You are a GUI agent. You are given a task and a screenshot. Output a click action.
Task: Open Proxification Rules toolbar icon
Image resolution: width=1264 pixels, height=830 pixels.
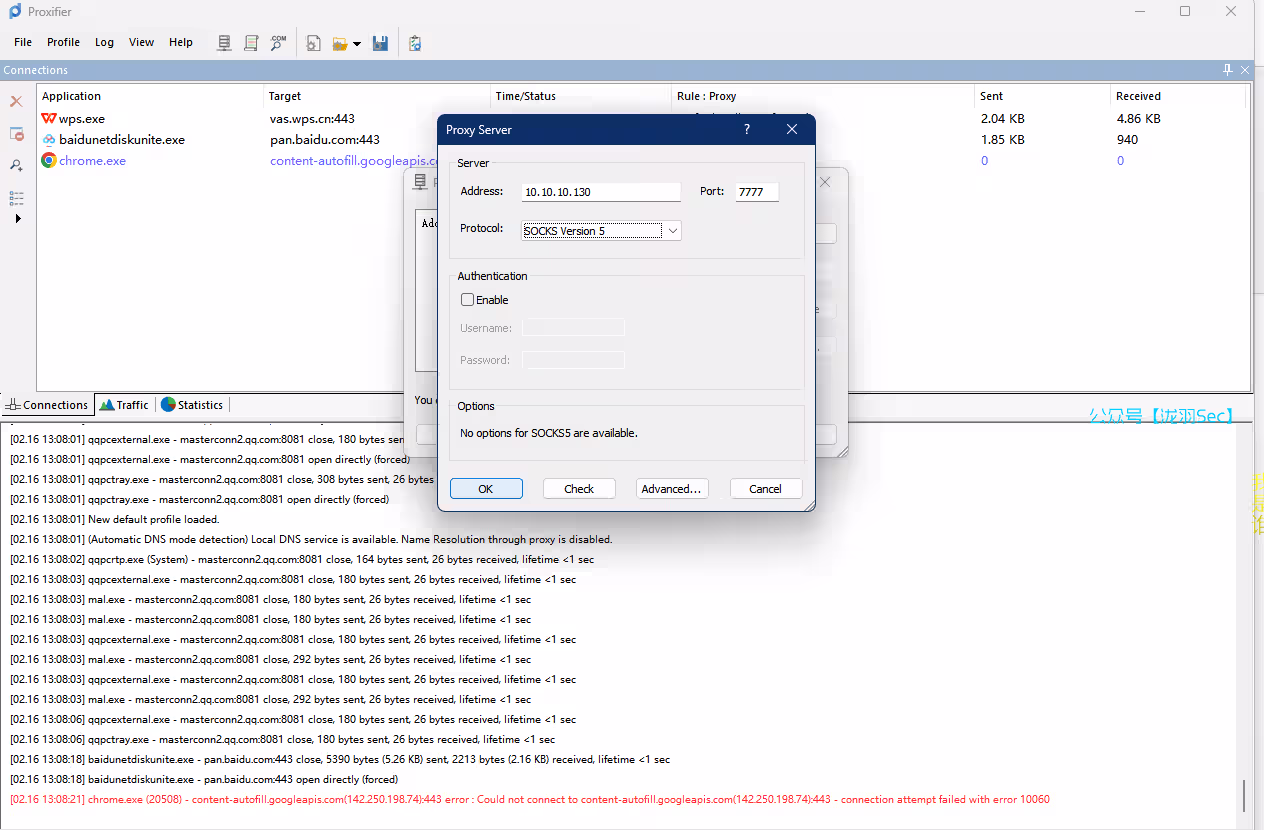pos(252,43)
